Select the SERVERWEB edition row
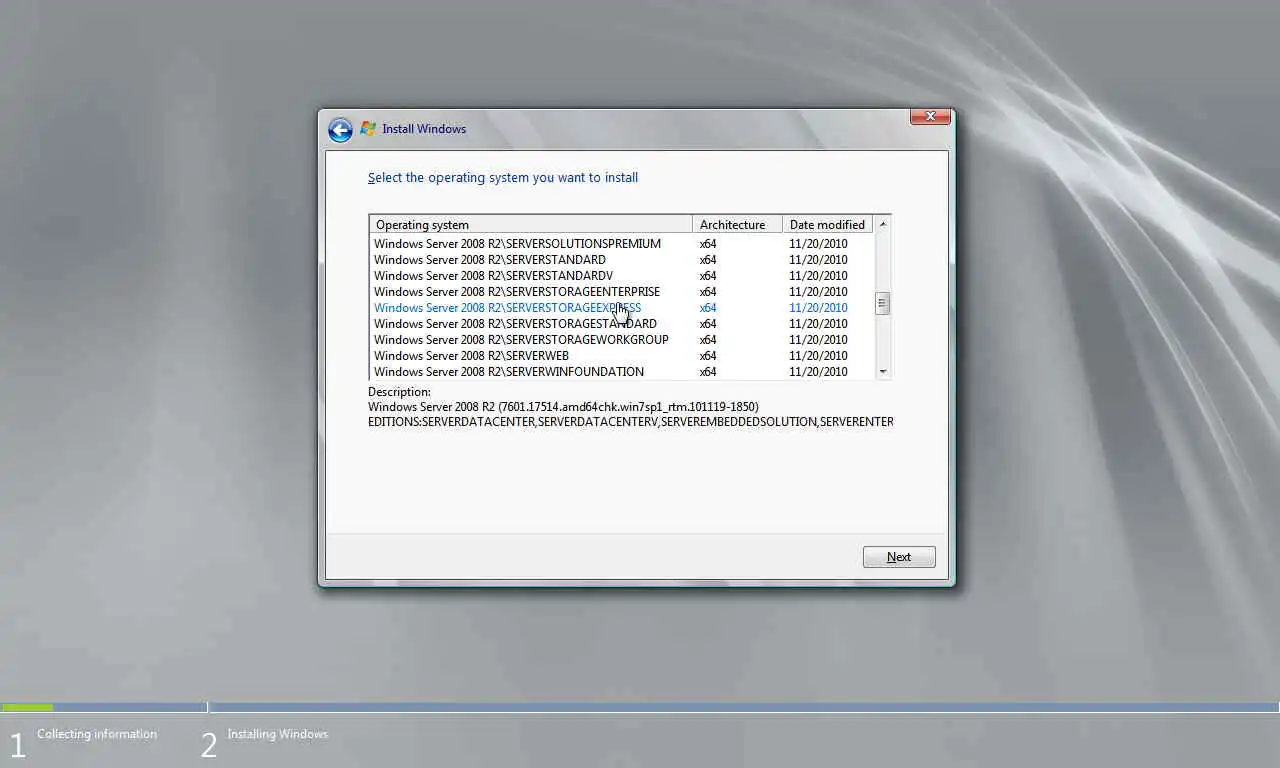 tap(622, 356)
